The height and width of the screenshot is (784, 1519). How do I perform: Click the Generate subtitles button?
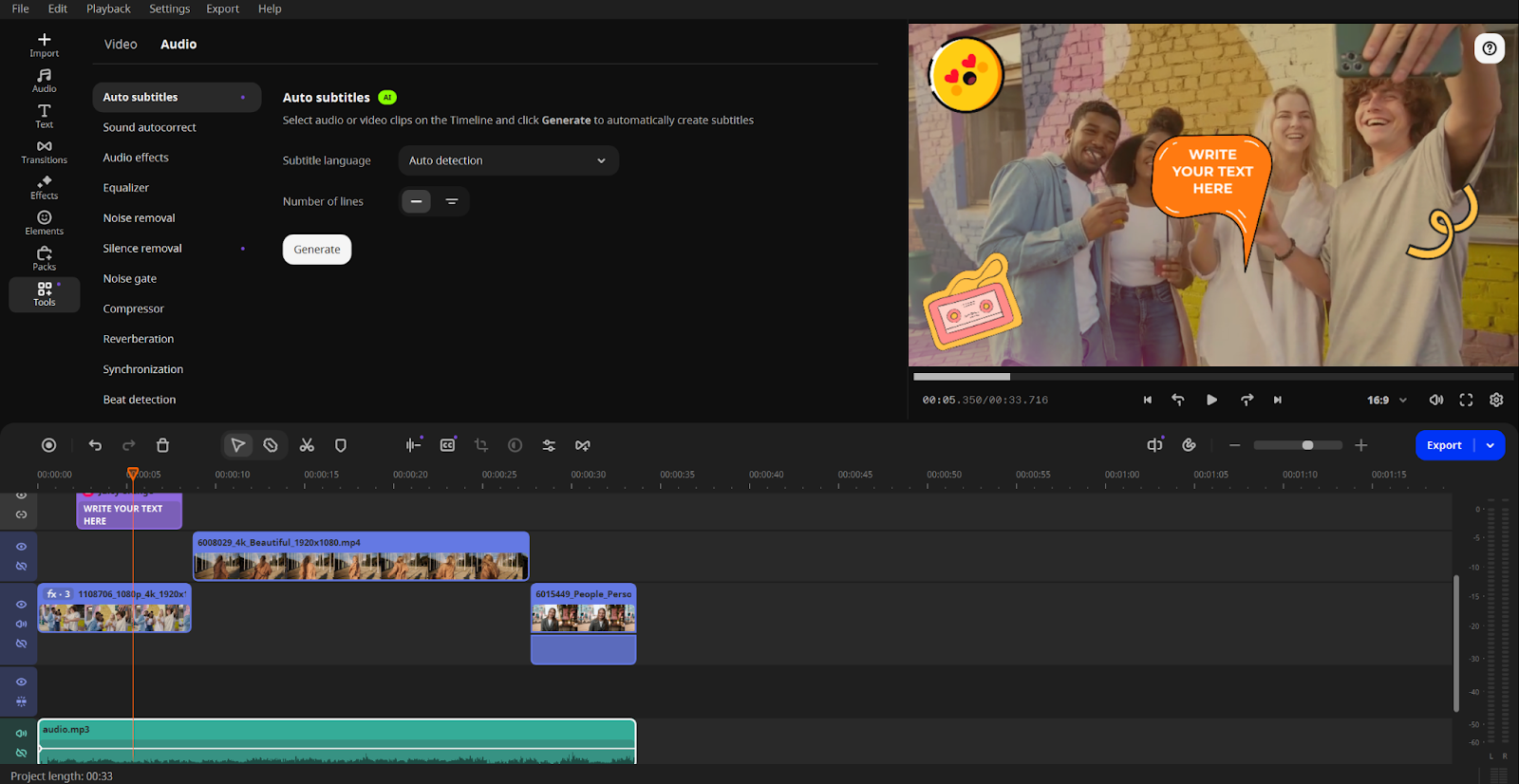(317, 250)
